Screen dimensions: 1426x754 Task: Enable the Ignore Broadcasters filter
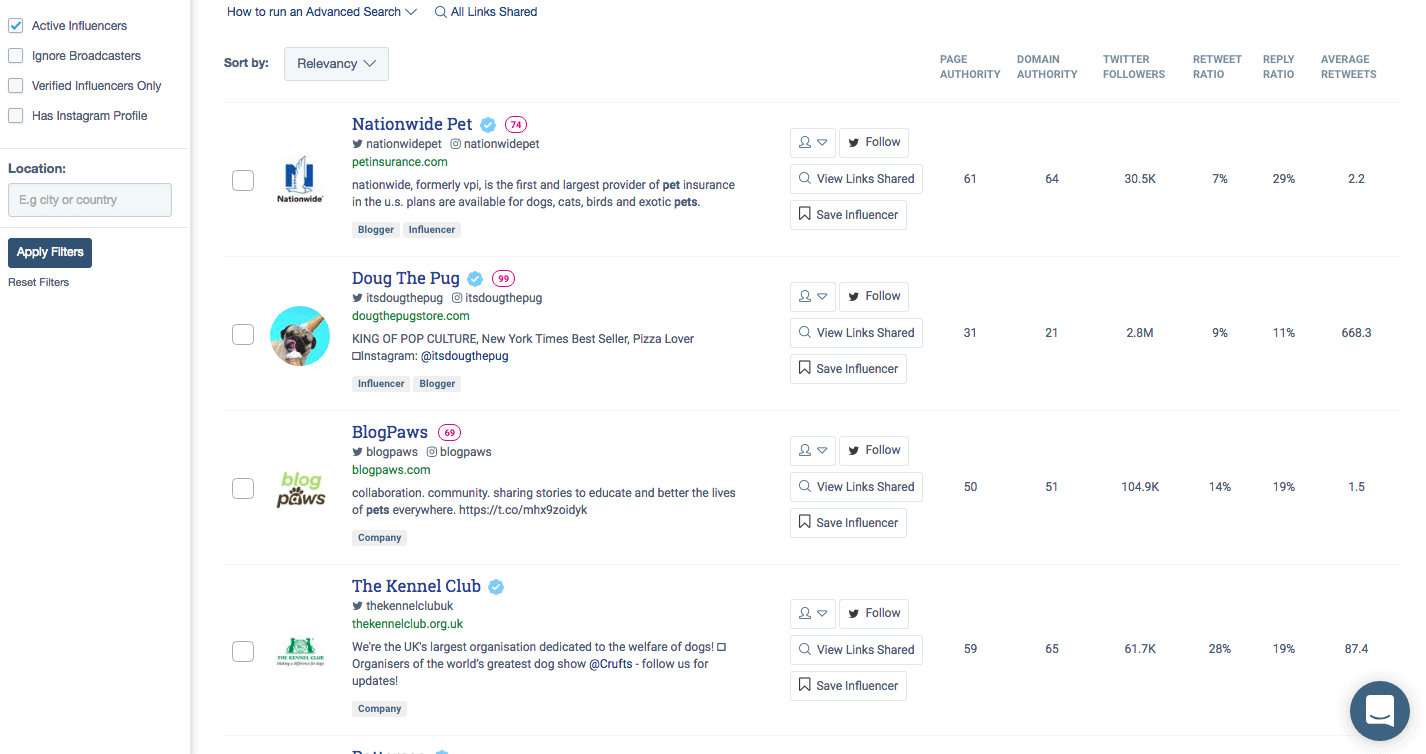click(x=15, y=55)
